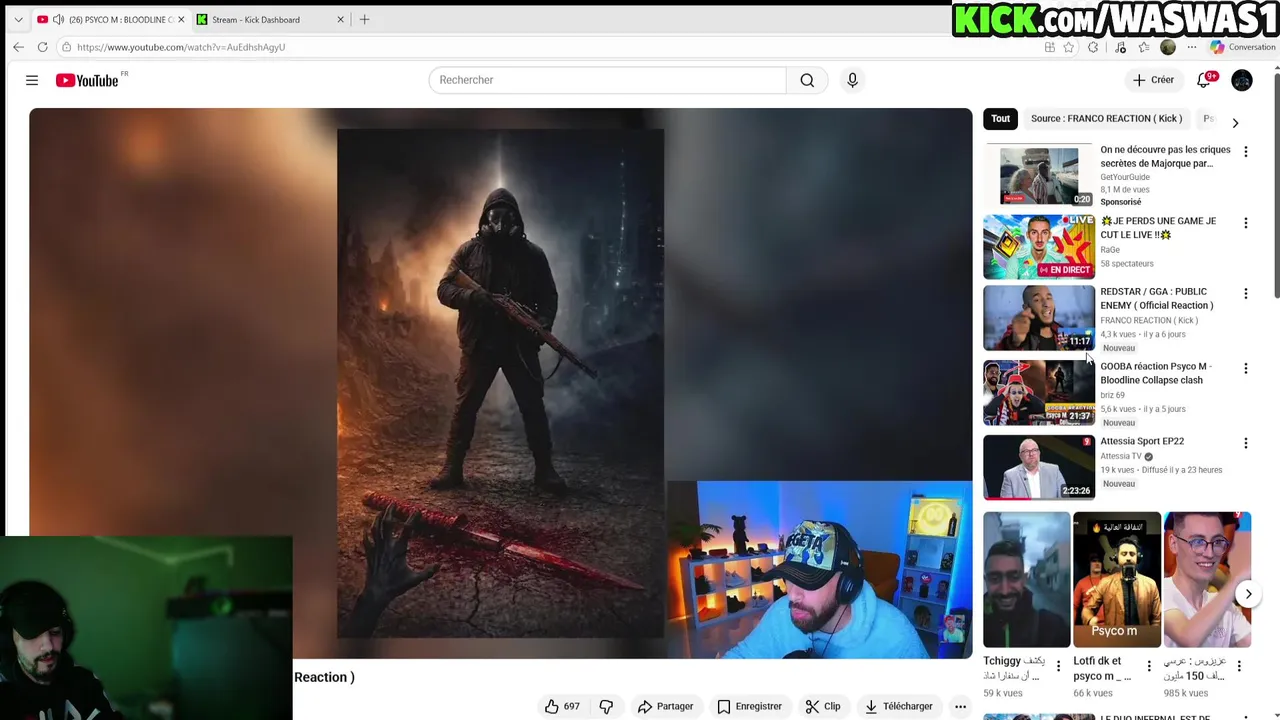This screenshot has height=720, width=1280.
Task: Open more video actions ellipsis
Action: click(960, 706)
